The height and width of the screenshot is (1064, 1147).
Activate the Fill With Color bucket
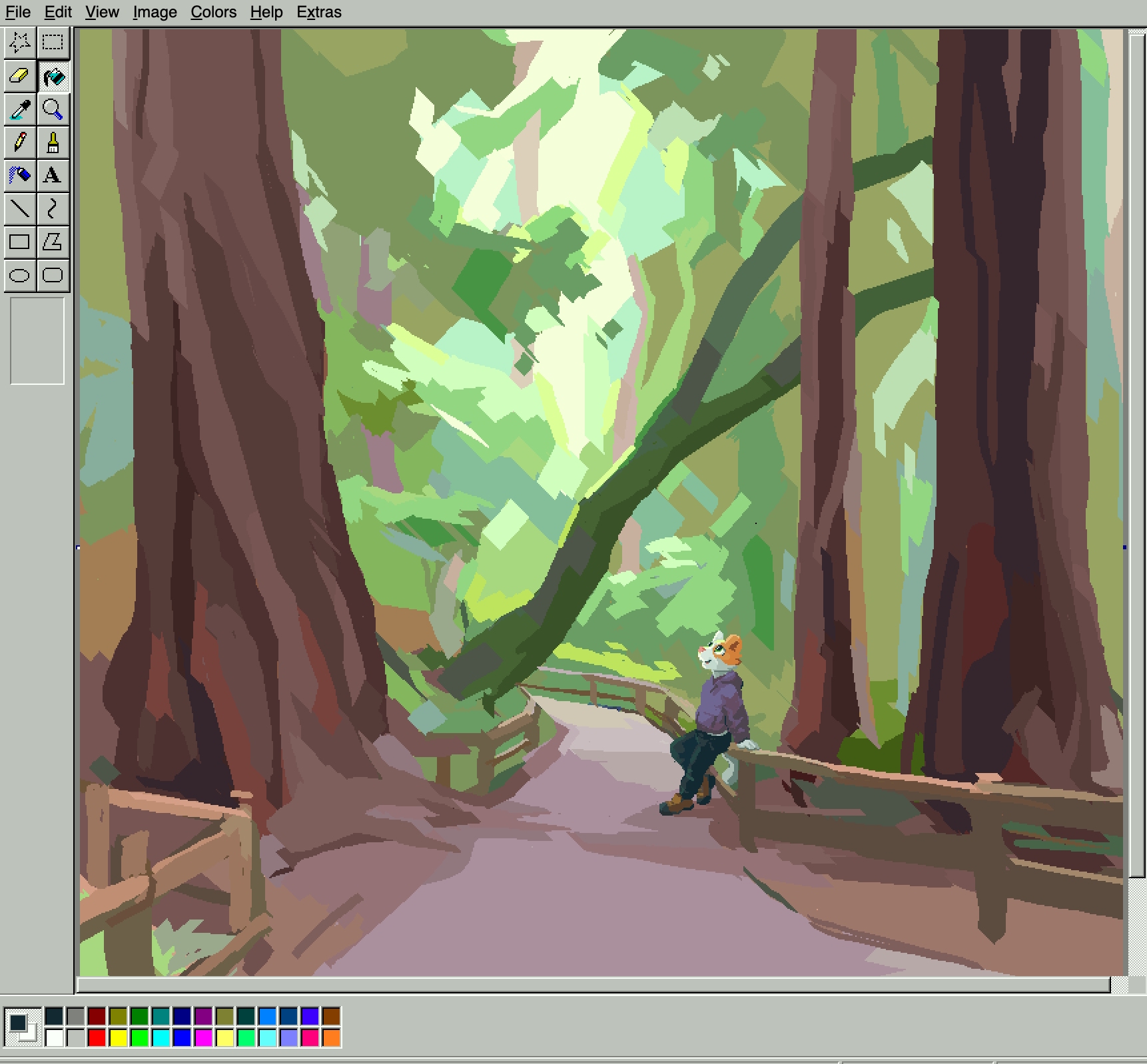coord(53,76)
